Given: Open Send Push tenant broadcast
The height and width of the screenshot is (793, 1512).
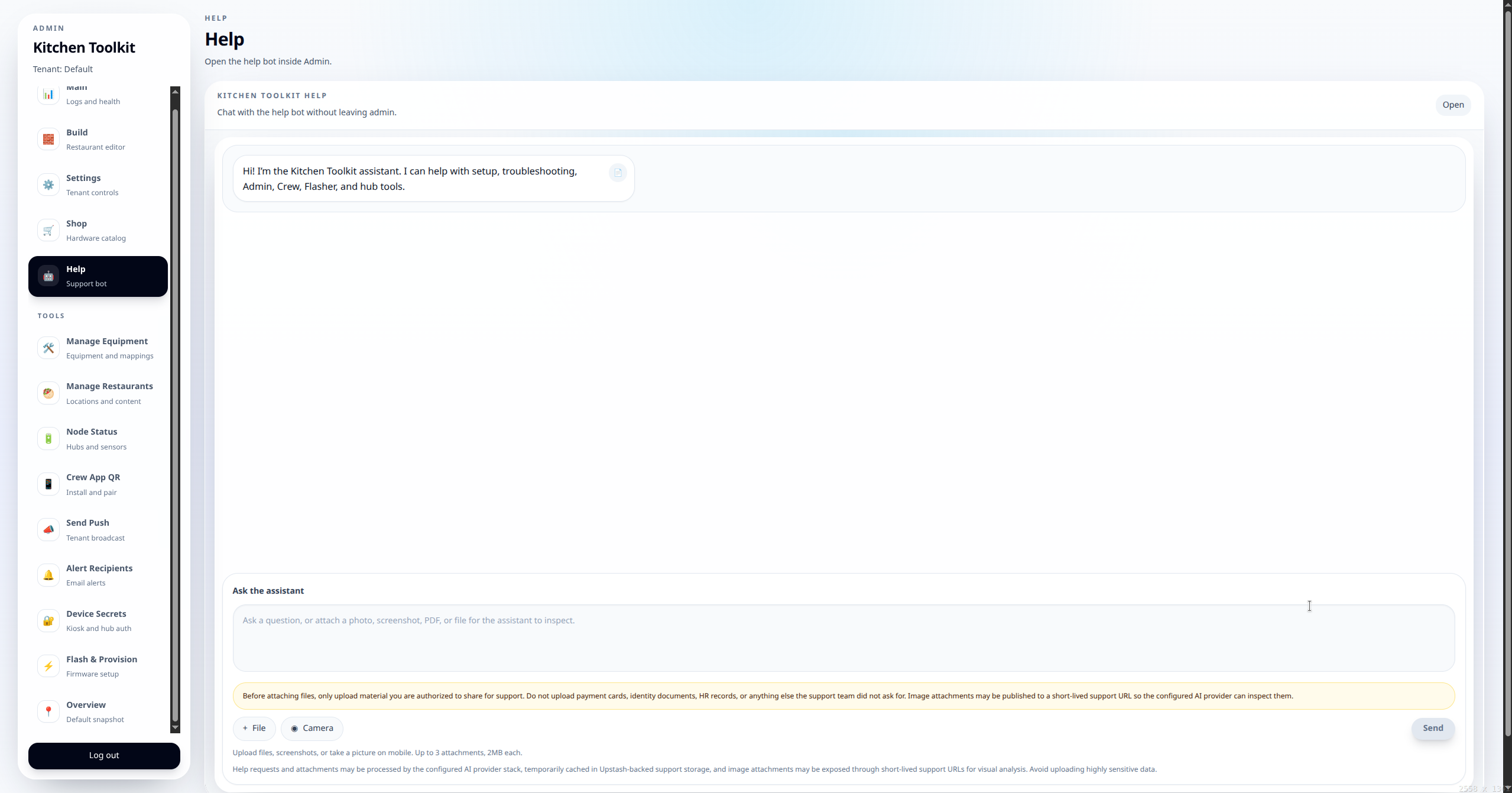Looking at the screenshot, I should [x=98, y=530].
